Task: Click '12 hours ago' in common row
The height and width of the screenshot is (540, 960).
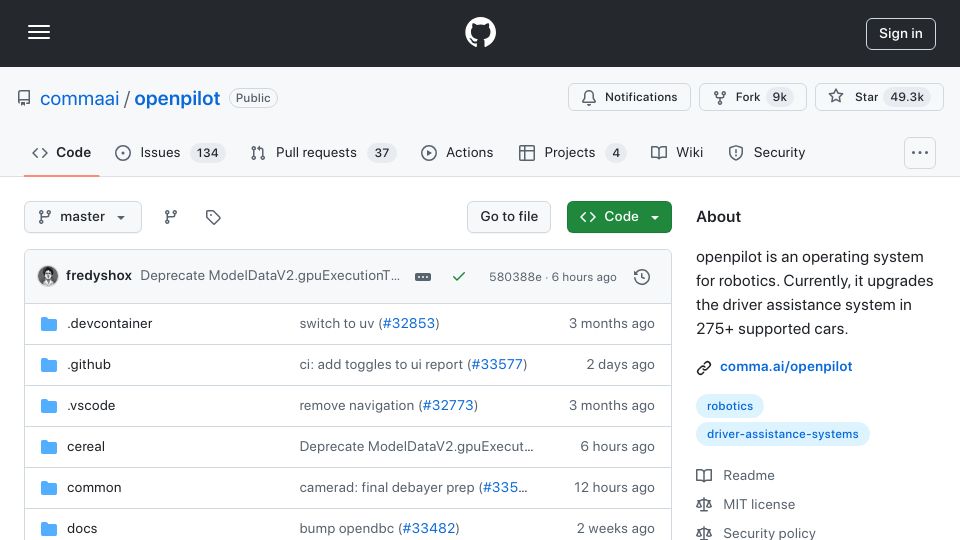Action: (x=614, y=487)
